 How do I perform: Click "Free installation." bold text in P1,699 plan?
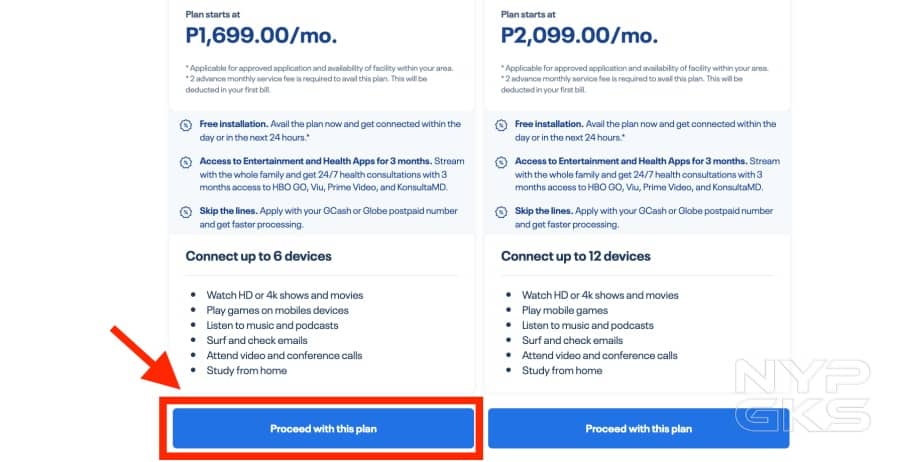pyautogui.click(x=234, y=124)
